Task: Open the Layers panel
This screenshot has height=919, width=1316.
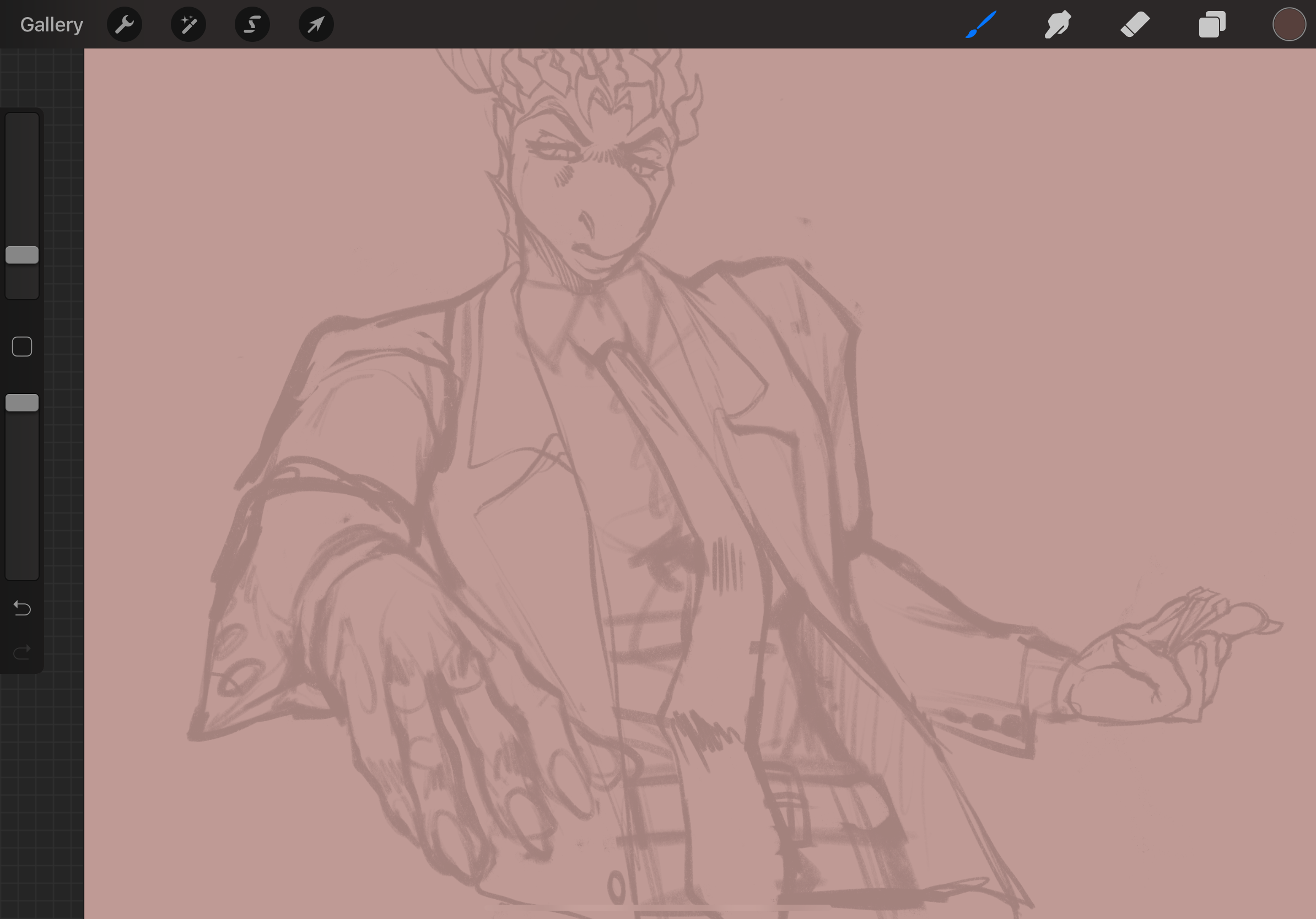Action: [x=1212, y=25]
